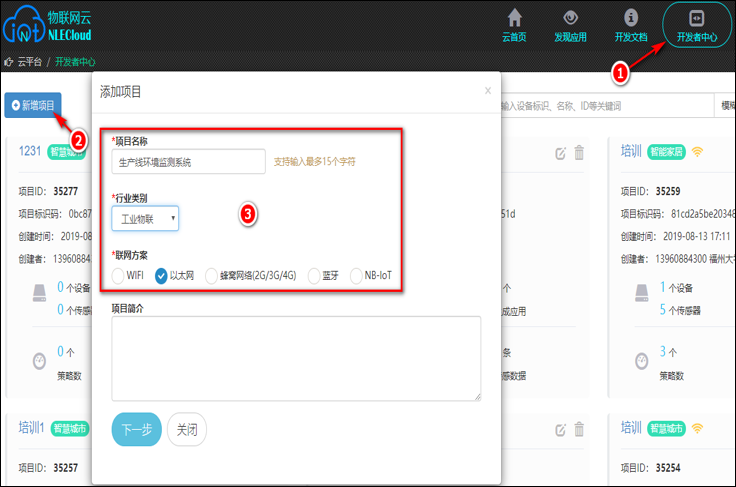Click edit icon on bottom project card
This screenshot has width=736, height=487.
point(560,430)
